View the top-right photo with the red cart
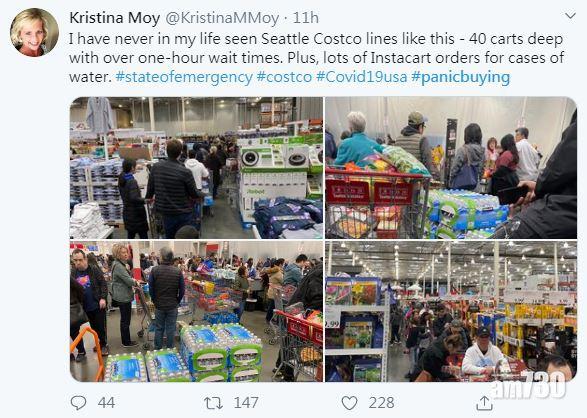587x418 pixels. [451, 168]
